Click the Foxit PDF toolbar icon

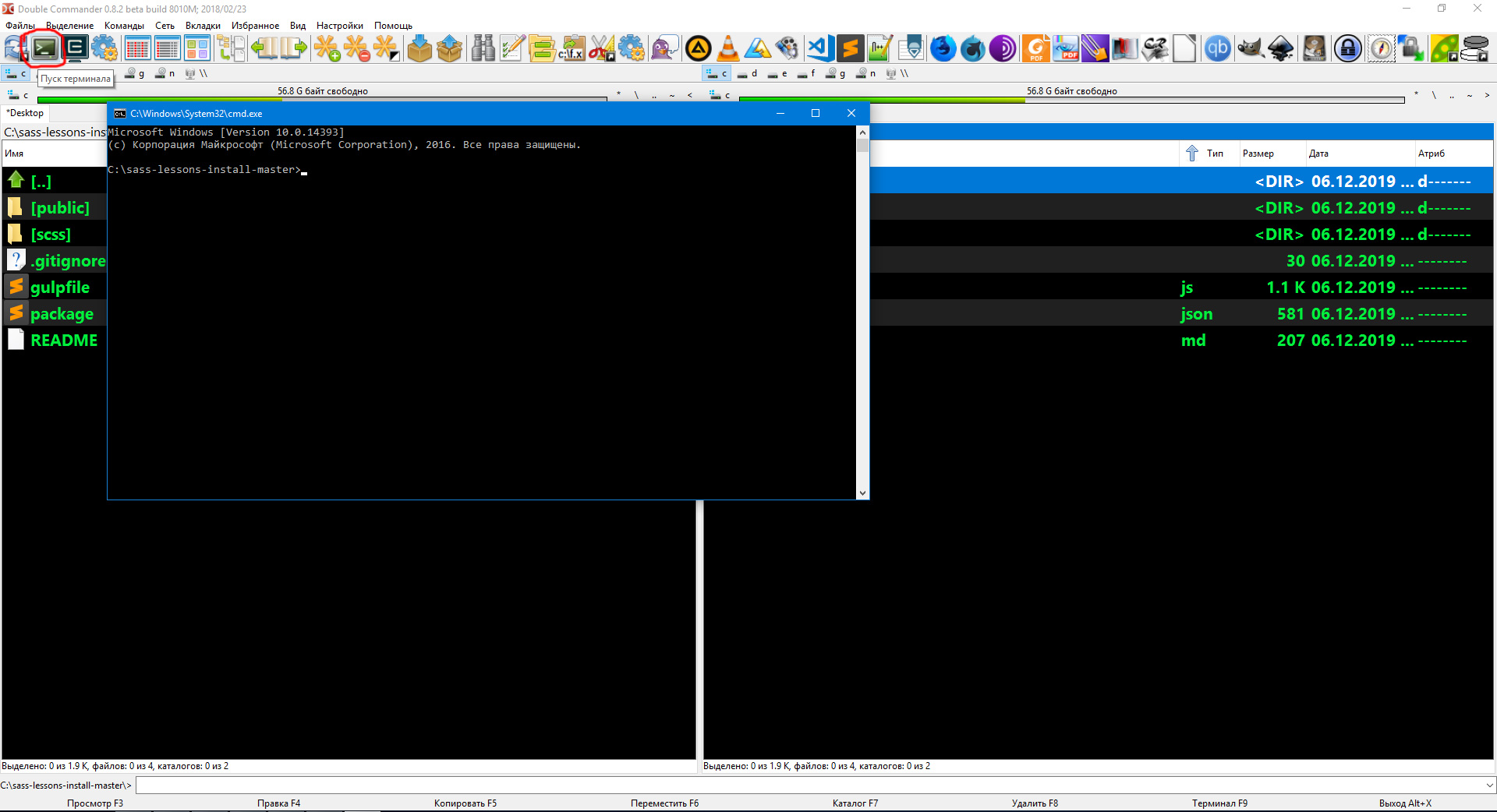tap(1035, 48)
